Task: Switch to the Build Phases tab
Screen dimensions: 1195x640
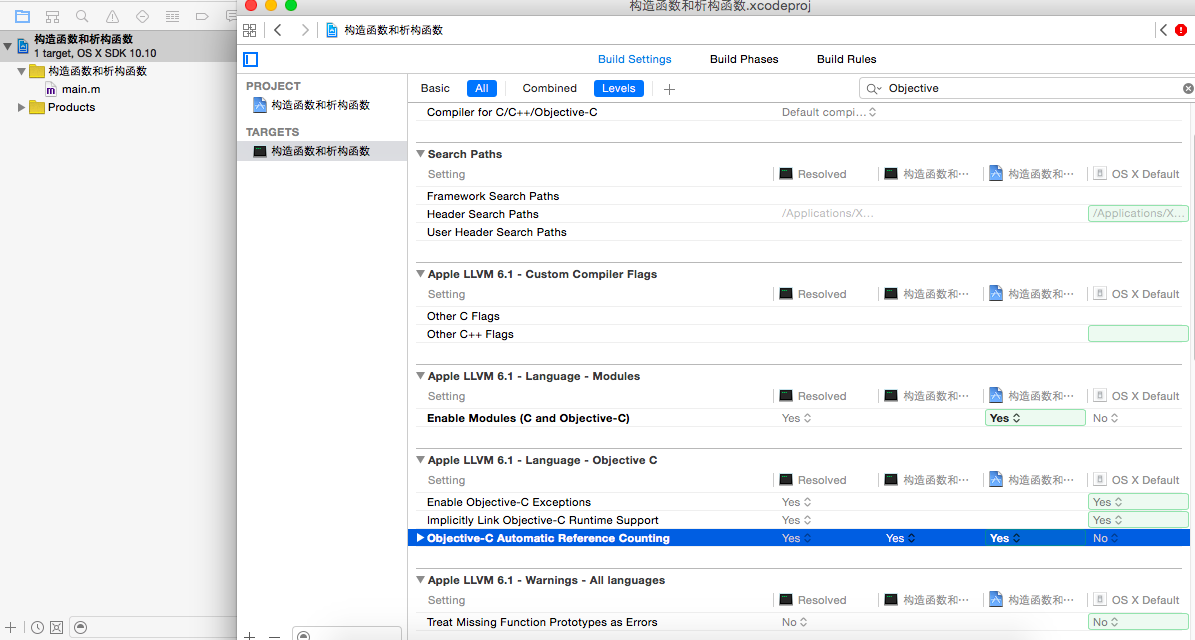Action: (x=744, y=59)
